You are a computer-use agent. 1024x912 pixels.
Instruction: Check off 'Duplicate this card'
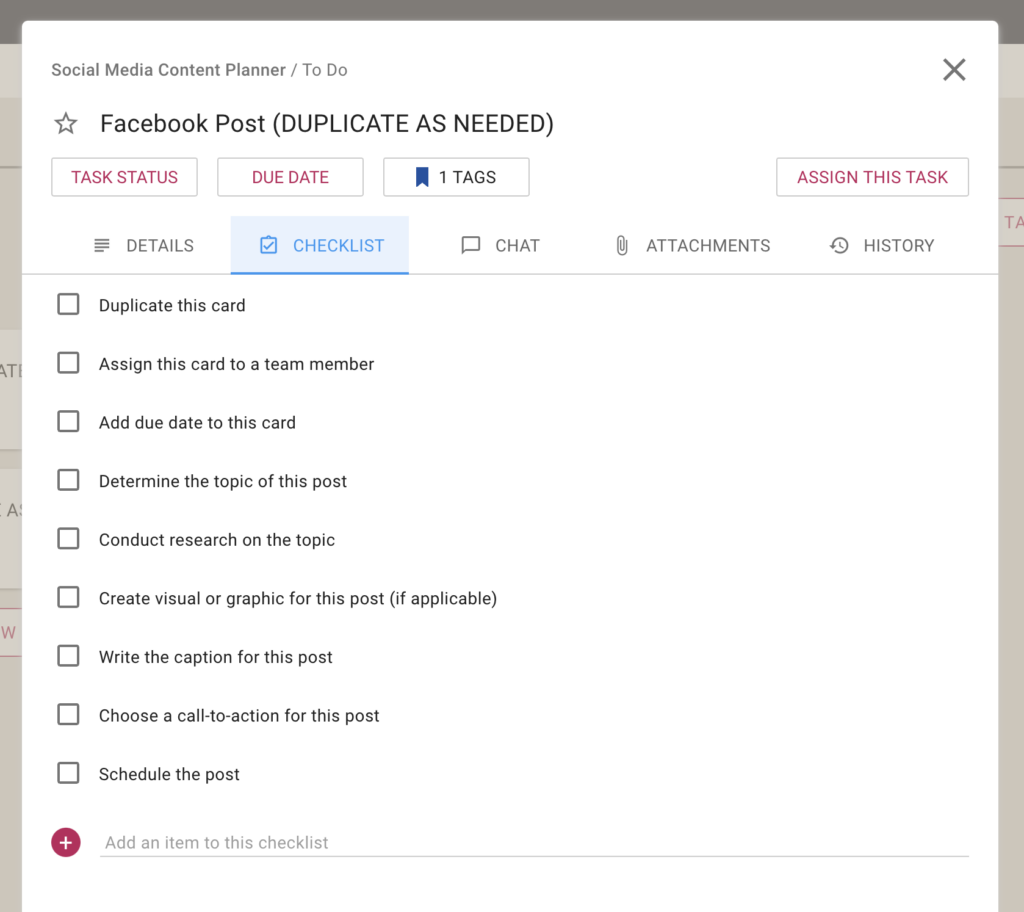click(x=69, y=304)
